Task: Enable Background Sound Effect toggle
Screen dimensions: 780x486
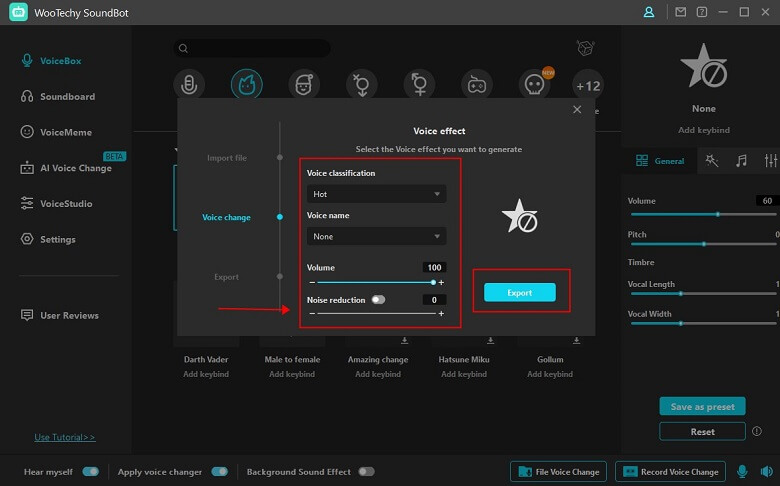Action: point(366,471)
